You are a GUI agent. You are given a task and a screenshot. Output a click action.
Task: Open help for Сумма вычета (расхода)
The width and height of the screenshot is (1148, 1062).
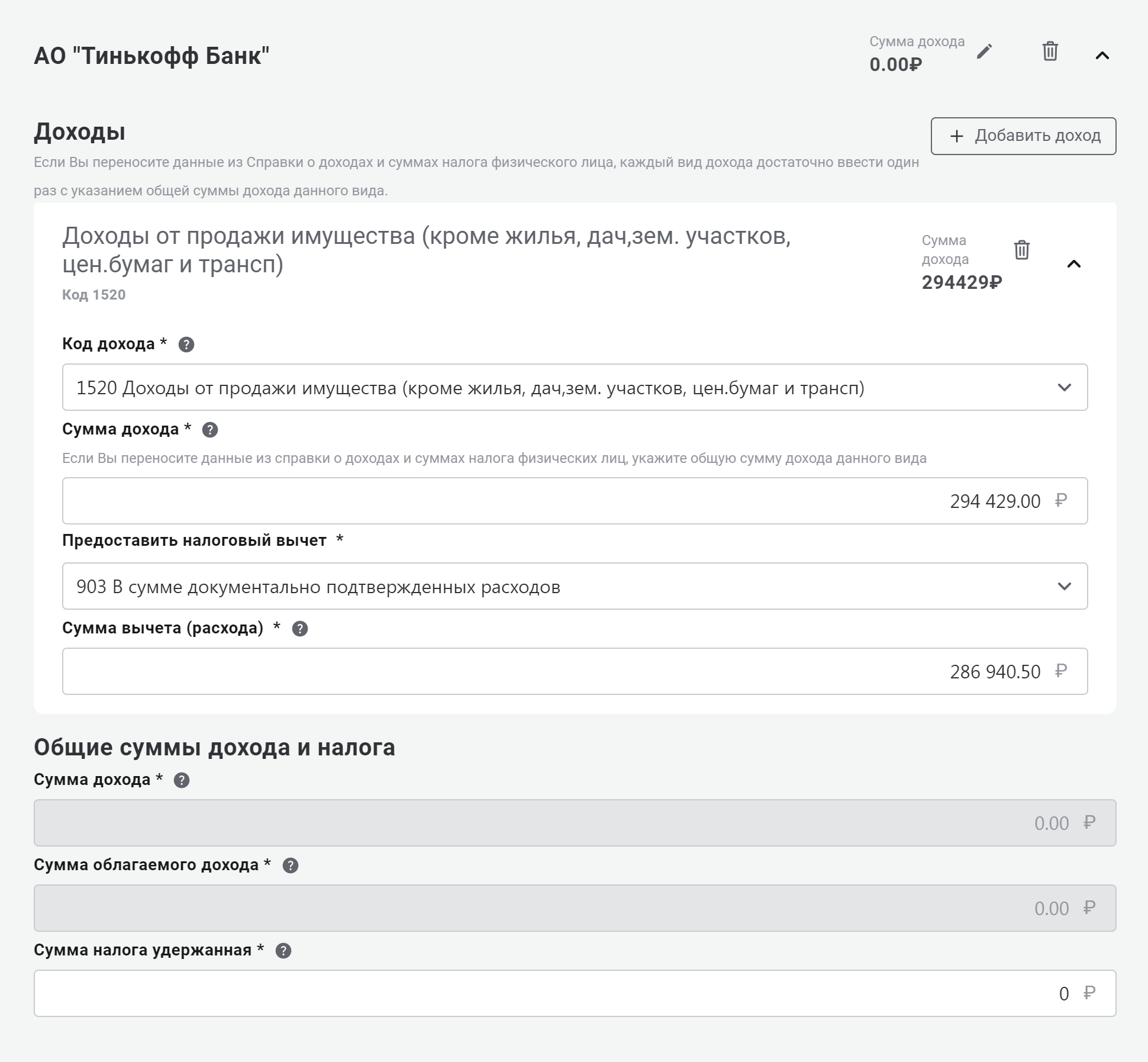click(300, 629)
